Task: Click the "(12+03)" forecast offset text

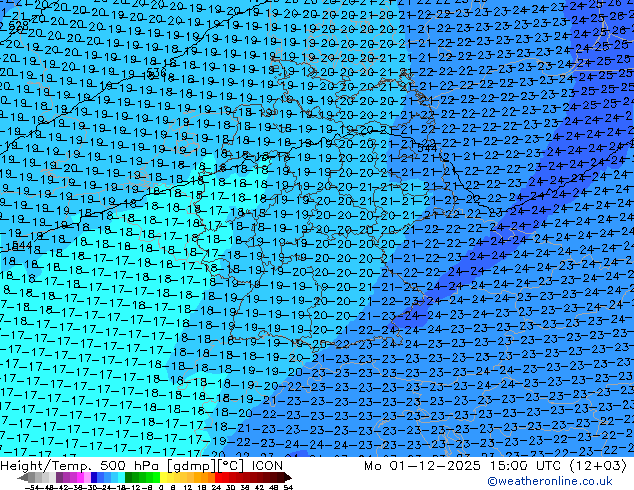Action: point(598,466)
